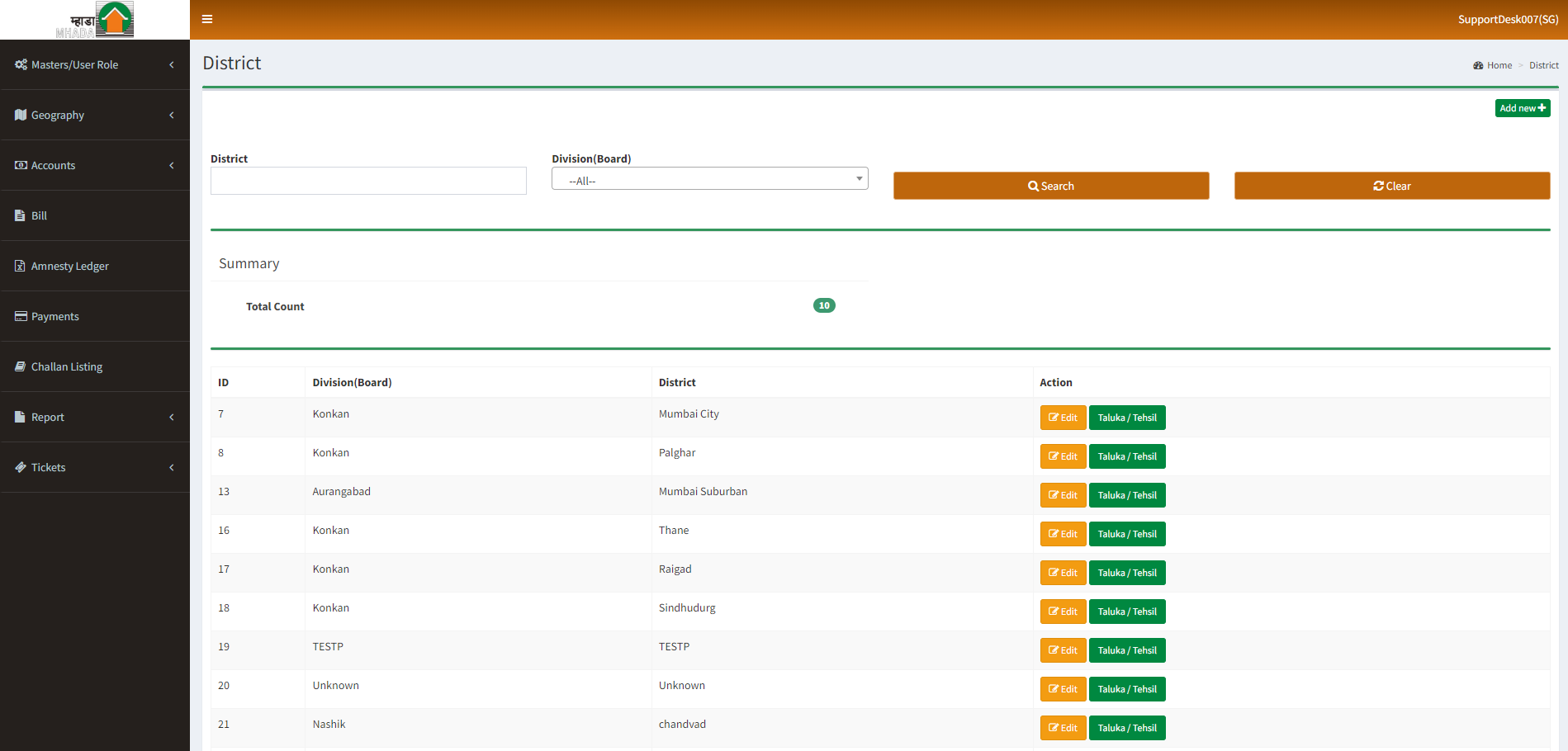Expand the Report sidebar section

tap(95, 417)
